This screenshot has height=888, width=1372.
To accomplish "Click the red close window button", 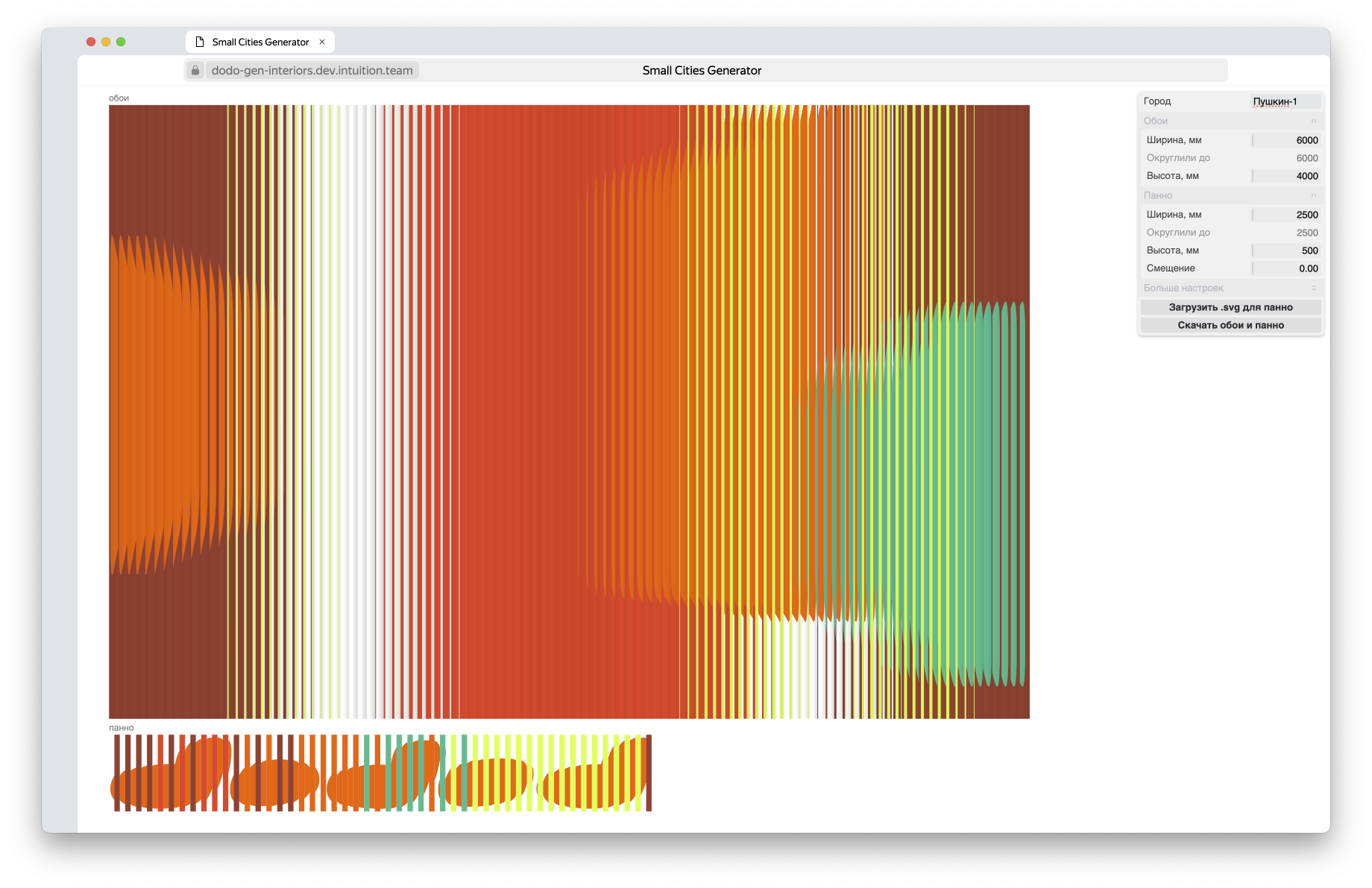I will point(91,42).
